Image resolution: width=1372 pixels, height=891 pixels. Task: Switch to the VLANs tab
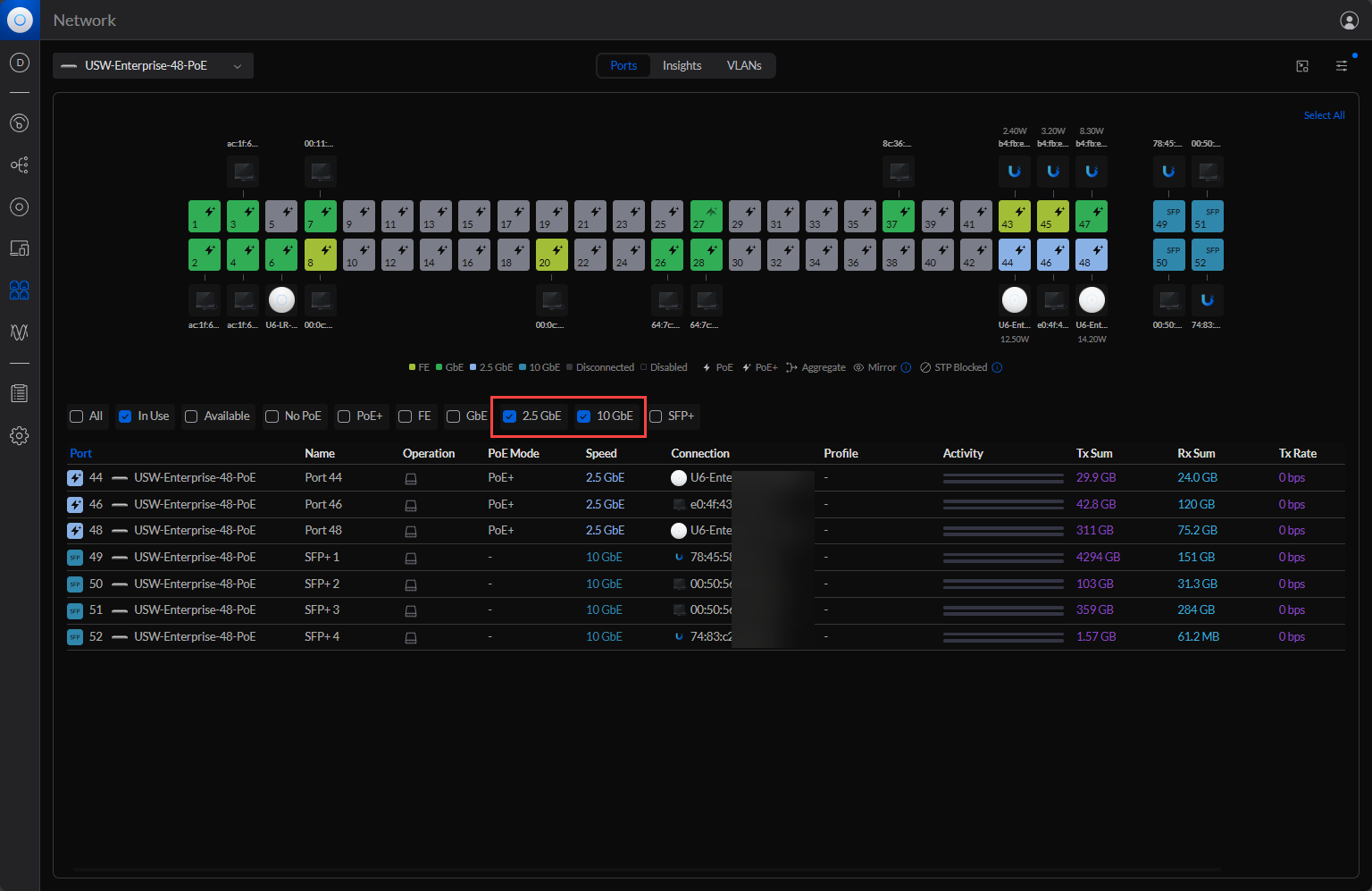743,66
